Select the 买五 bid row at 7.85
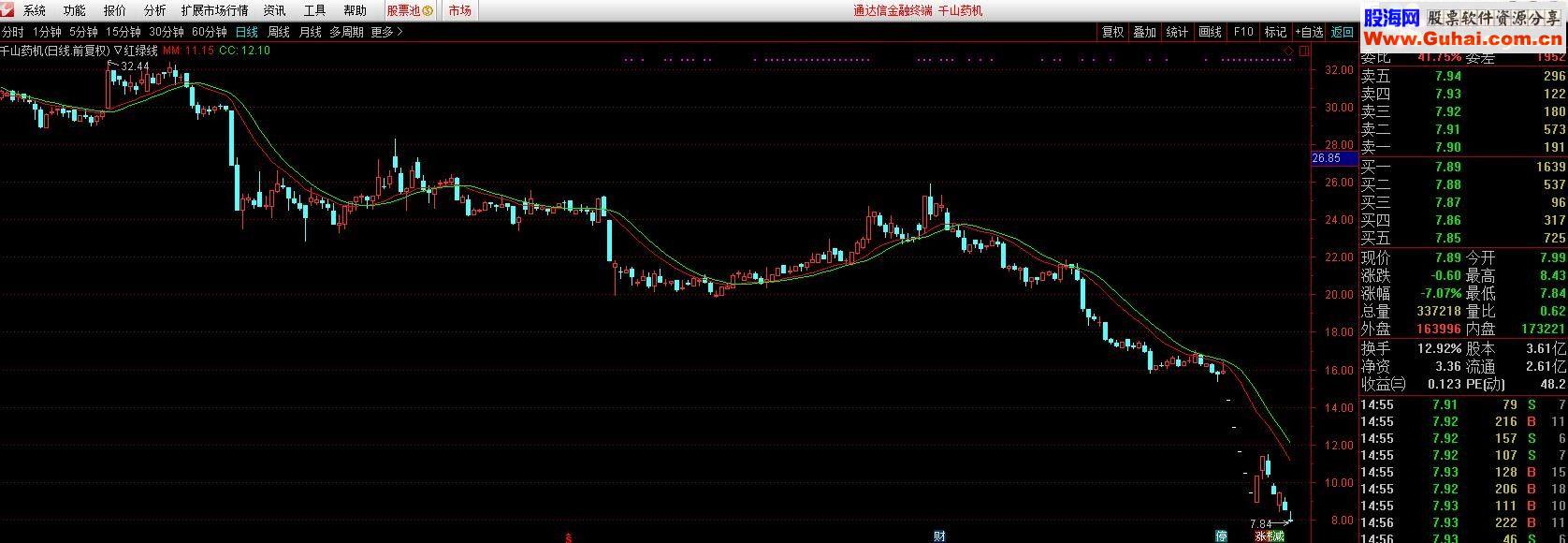Image resolution: width=1568 pixels, height=543 pixels. pos(1463,238)
